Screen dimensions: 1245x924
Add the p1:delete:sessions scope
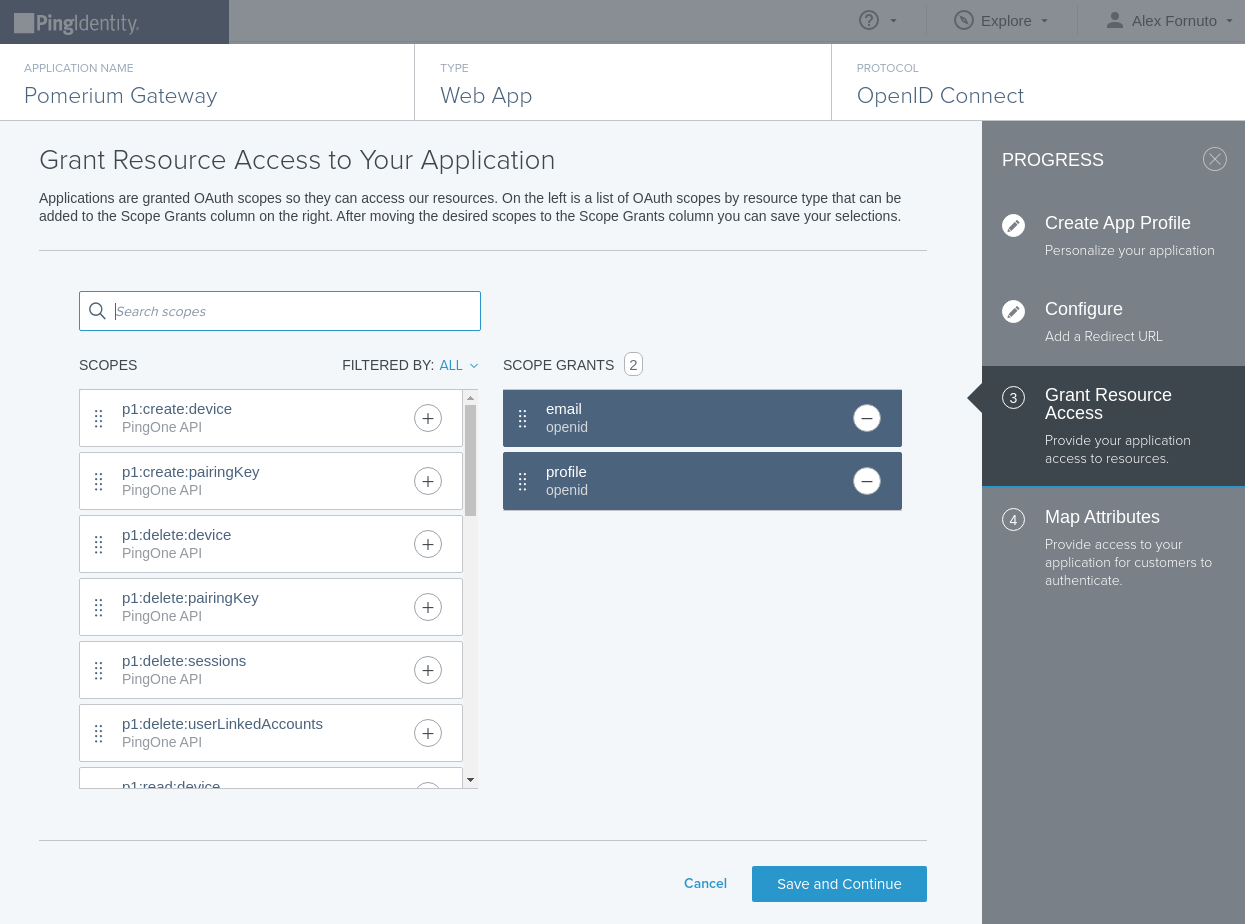coord(428,670)
